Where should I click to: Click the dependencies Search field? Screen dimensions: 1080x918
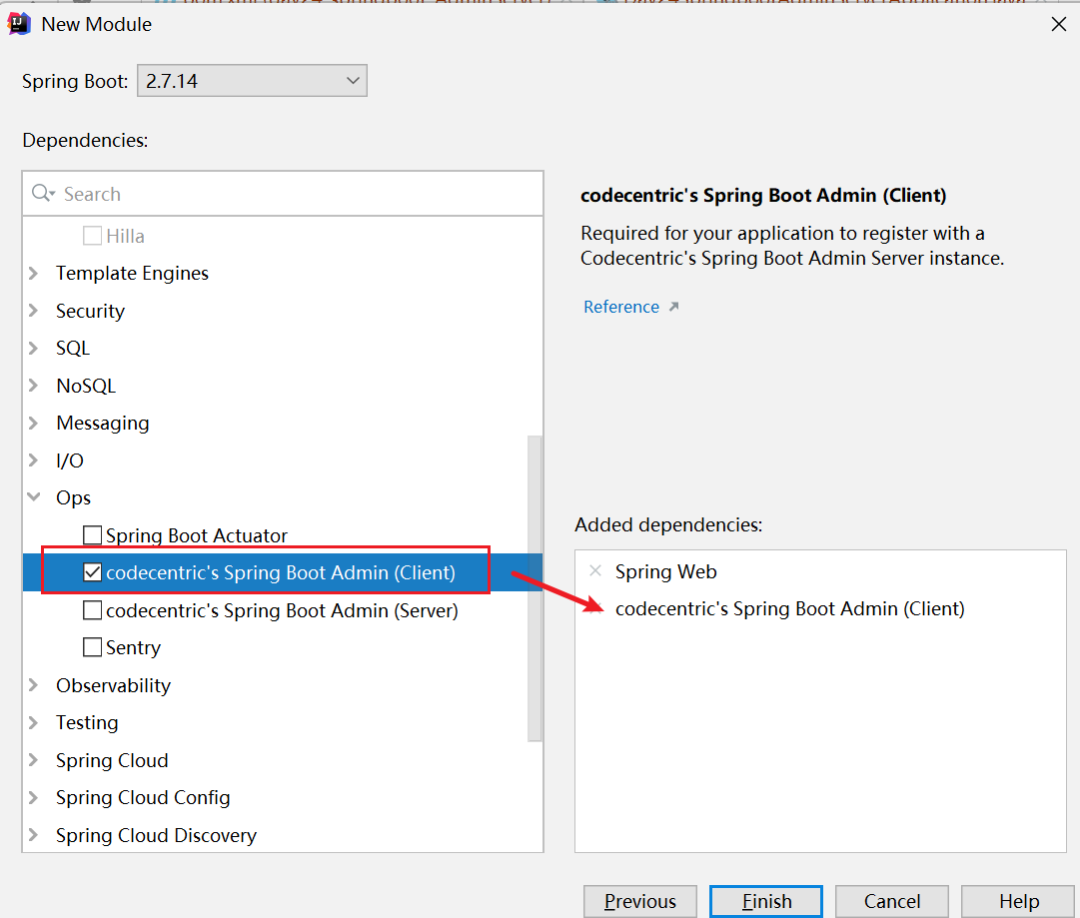282,194
